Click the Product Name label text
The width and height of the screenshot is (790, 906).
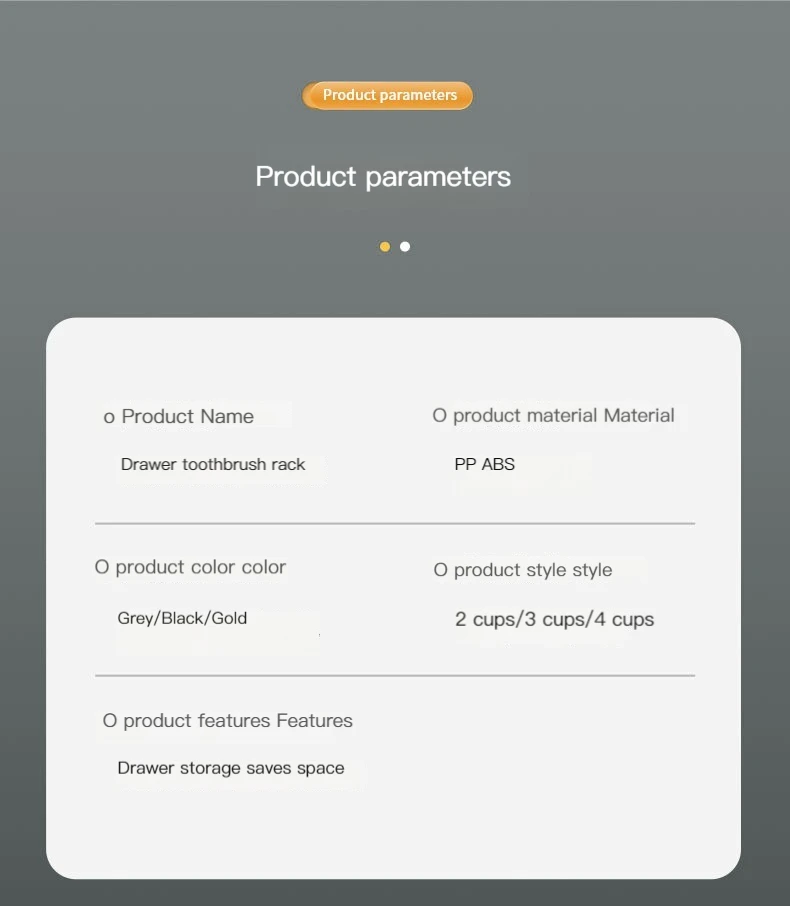[188, 417]
